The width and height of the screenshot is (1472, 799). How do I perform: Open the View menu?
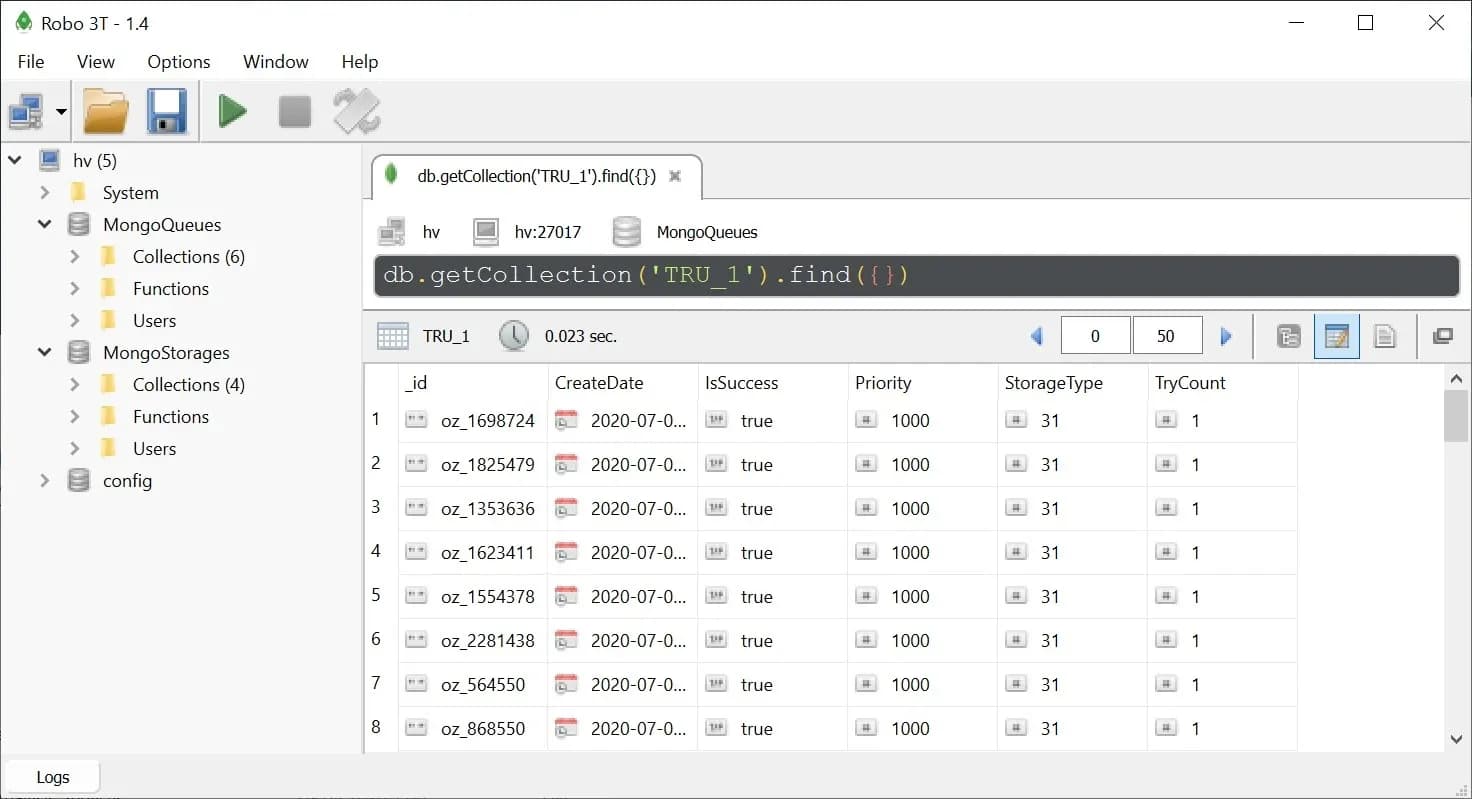[x=96, y=62]
